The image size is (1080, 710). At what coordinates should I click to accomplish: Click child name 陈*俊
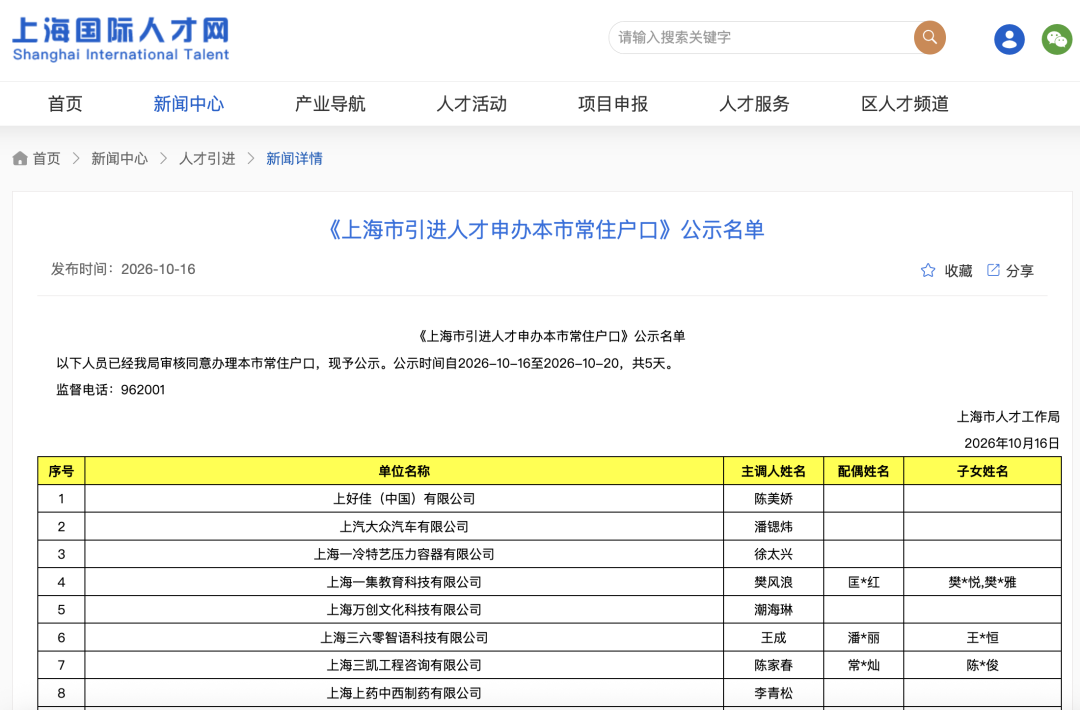click(983, 665)
